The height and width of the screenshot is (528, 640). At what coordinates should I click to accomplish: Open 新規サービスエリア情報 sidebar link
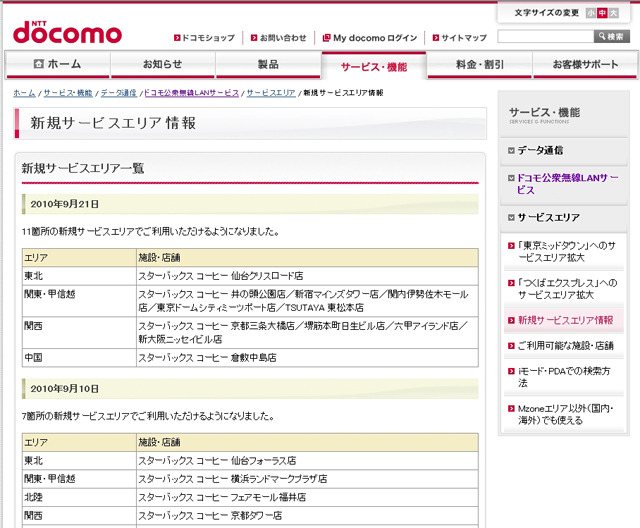point(565,320)
